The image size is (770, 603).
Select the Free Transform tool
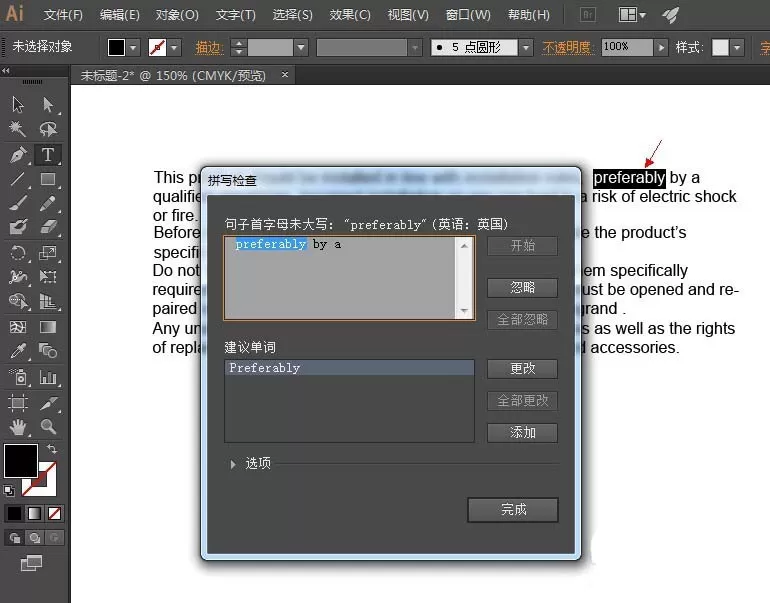[x=48, y=276]
